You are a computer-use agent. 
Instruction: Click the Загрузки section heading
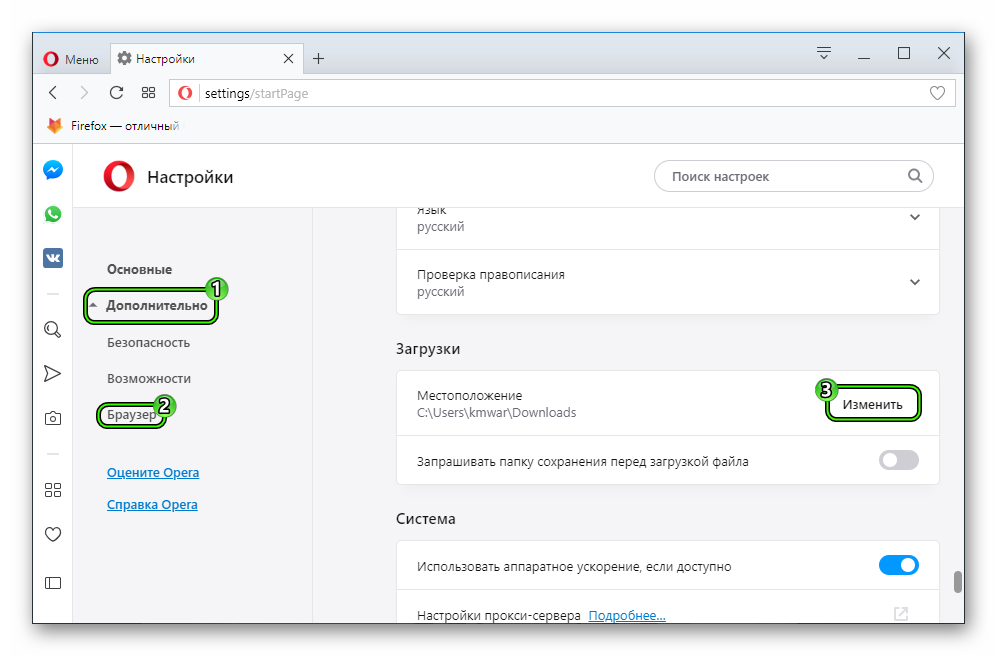point(428,349)
